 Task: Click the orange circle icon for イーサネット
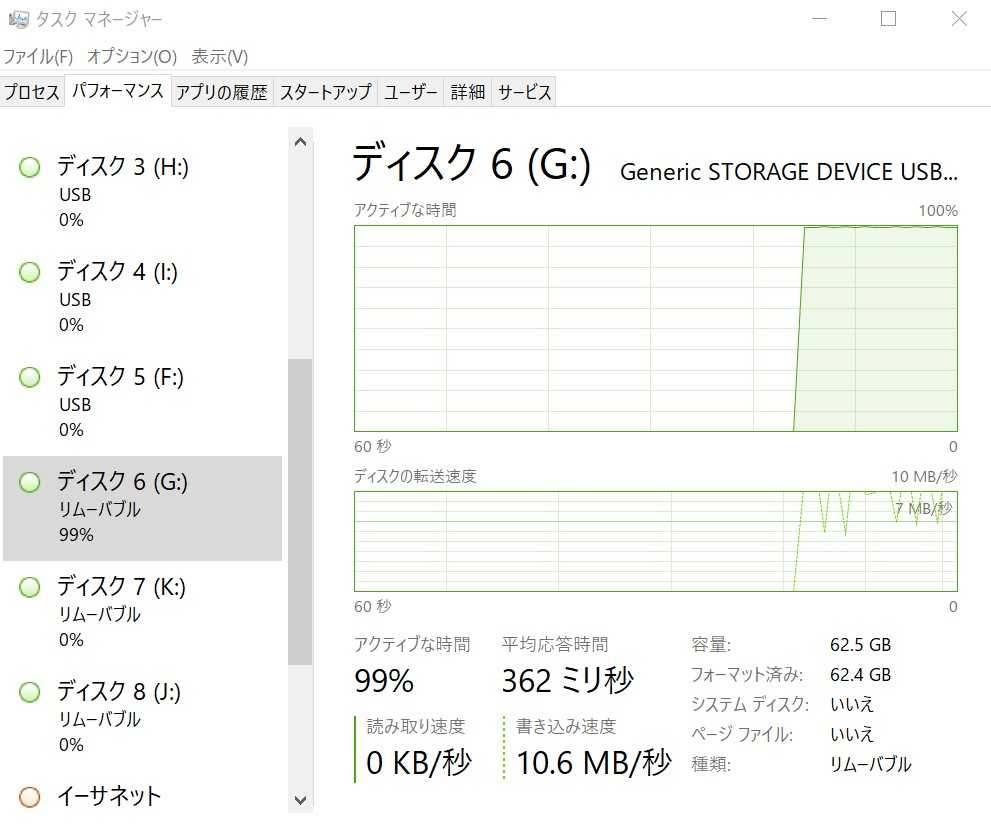30,797
